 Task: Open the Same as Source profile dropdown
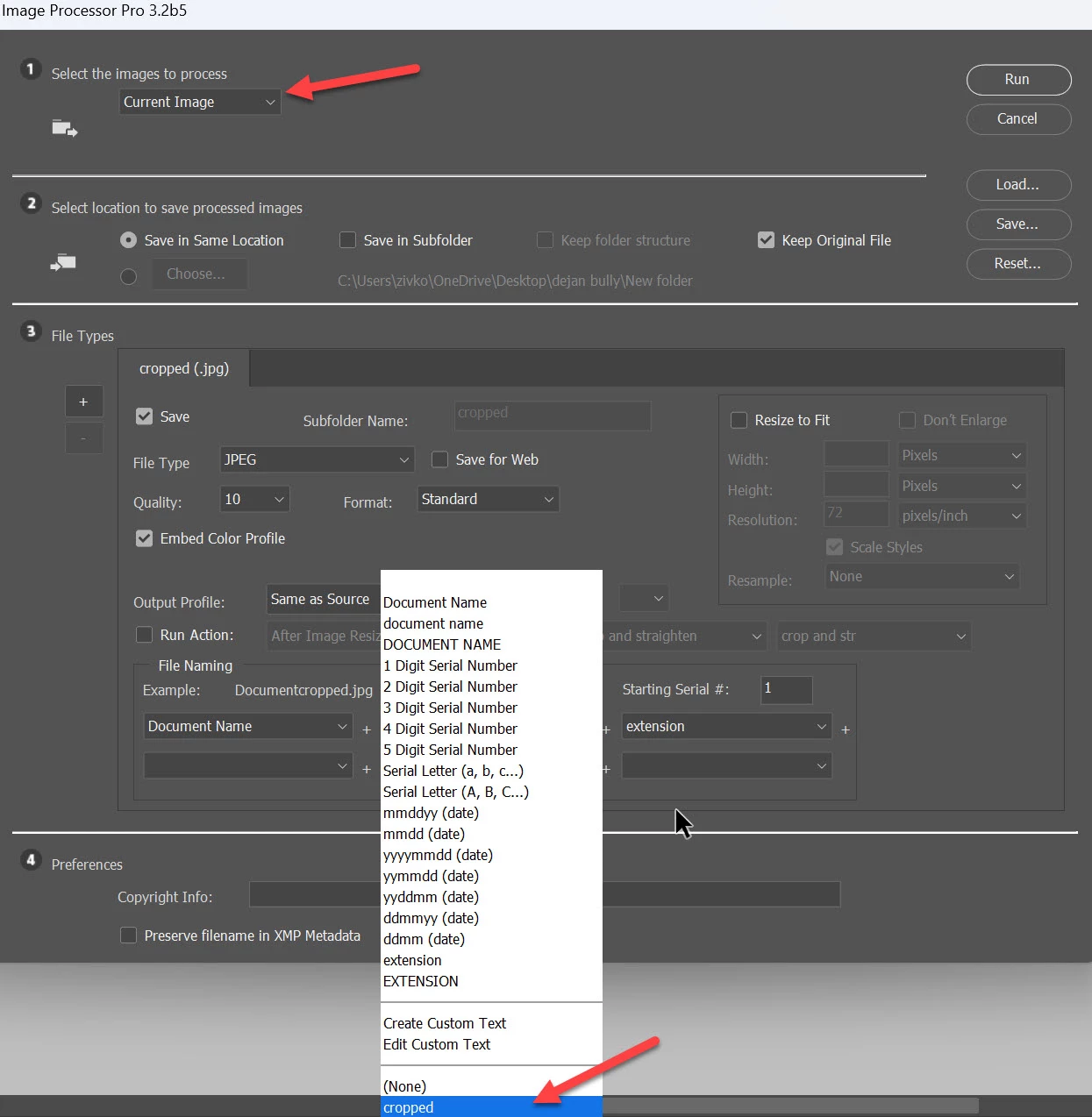[x=324, y=600]
